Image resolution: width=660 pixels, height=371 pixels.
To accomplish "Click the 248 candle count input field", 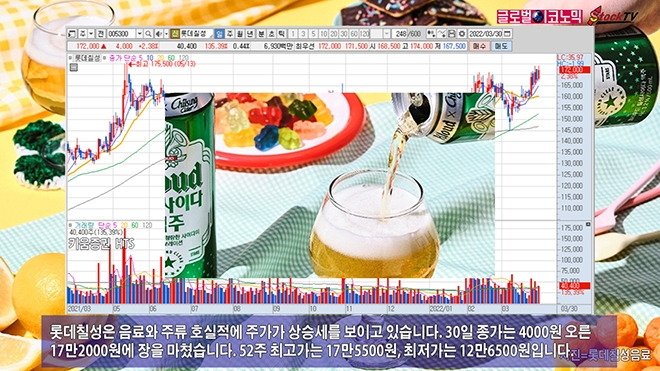I will pos(399,34).
